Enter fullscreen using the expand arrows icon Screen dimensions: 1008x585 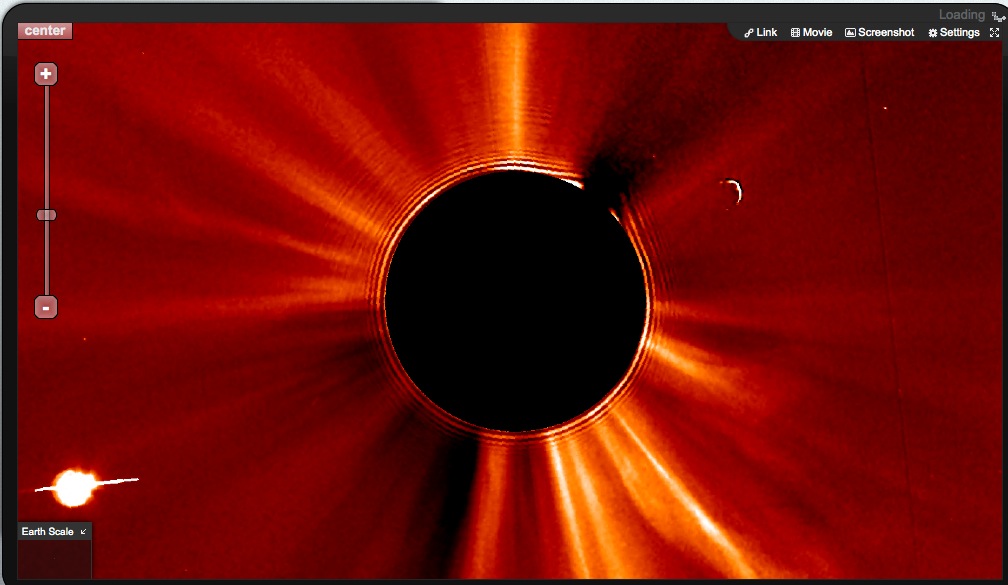point(994,33)
